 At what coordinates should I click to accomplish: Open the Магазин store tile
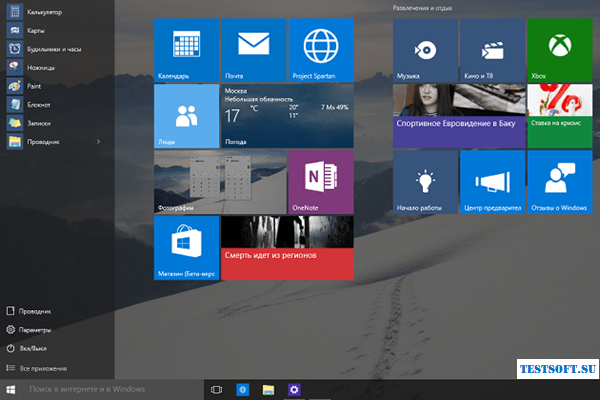186,248
